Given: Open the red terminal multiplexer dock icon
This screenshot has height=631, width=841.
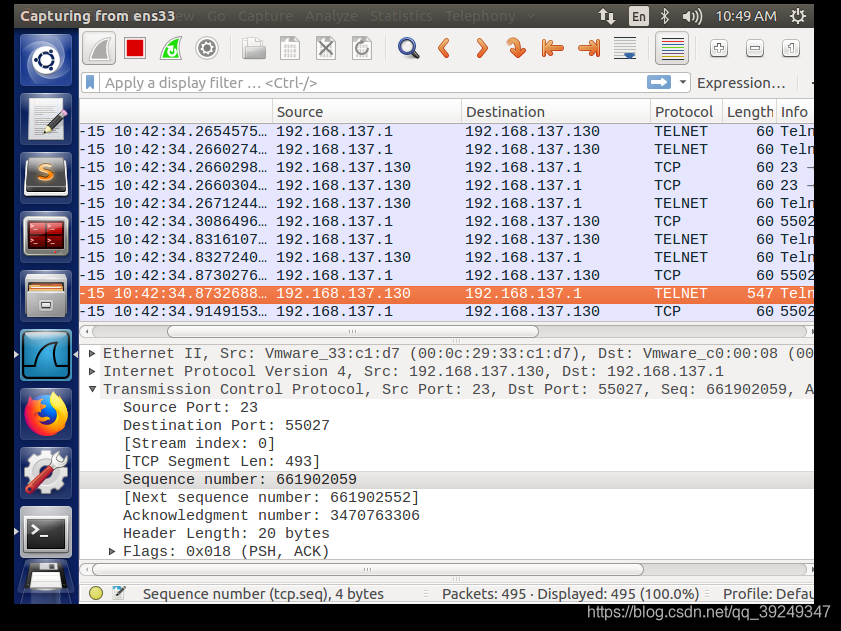Looking at the screenshot, I should point(46,237).
